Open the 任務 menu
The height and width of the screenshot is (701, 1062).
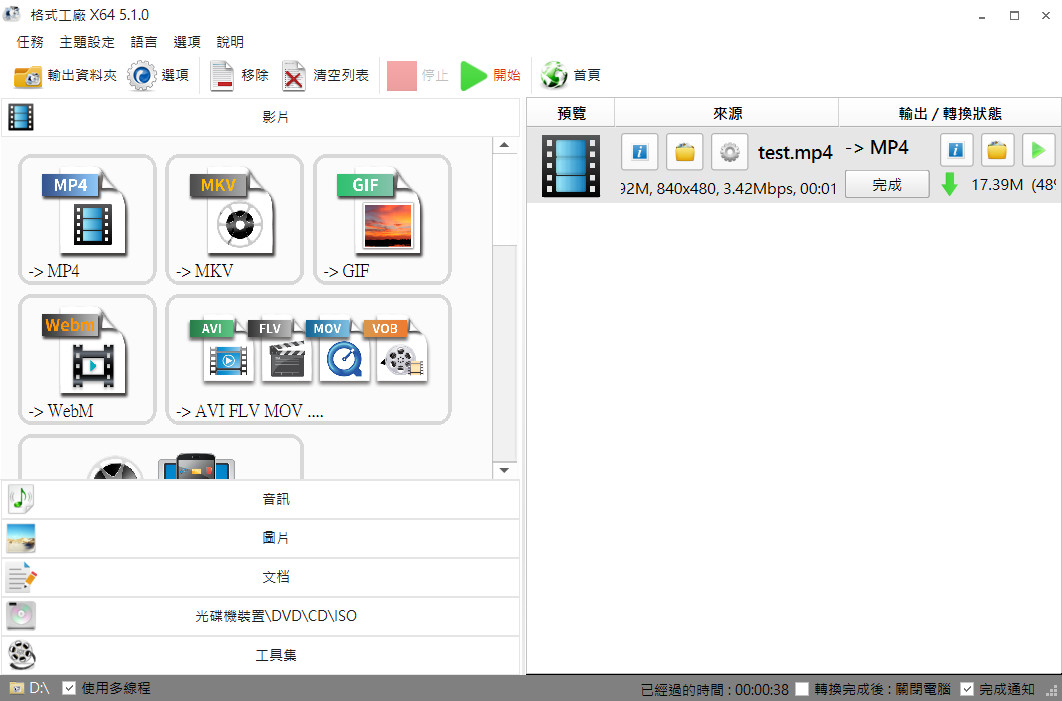pos(30,42)
